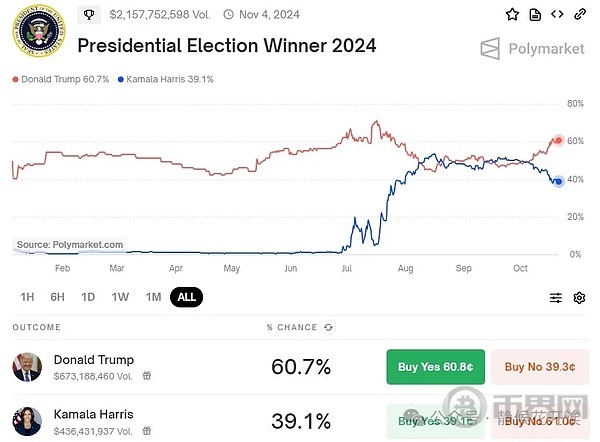Open chart filter sliders icon
600x442 pixels.
(556, 297)
